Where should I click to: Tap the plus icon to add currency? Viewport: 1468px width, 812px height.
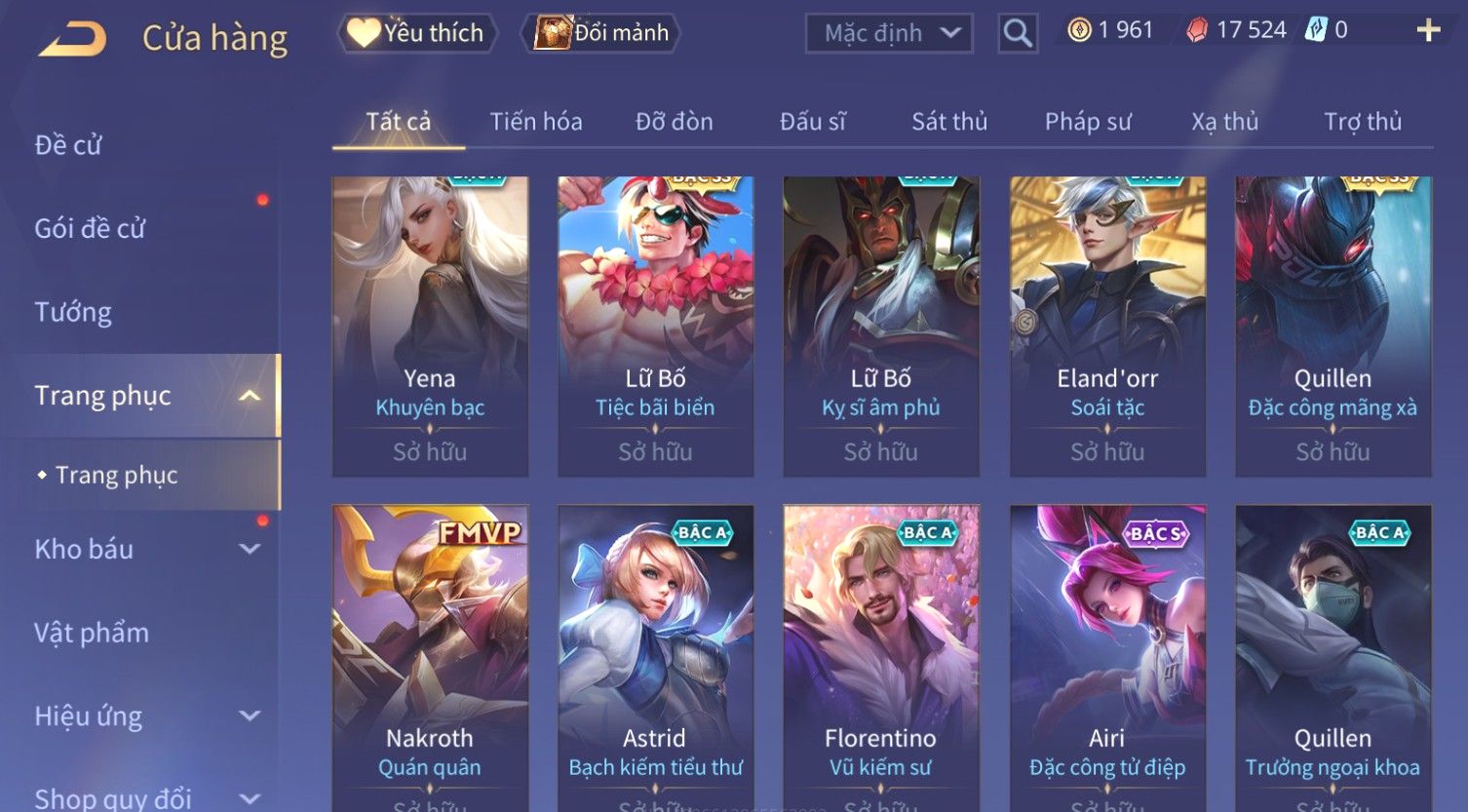pyautogui.click(x=1428, y=30)
